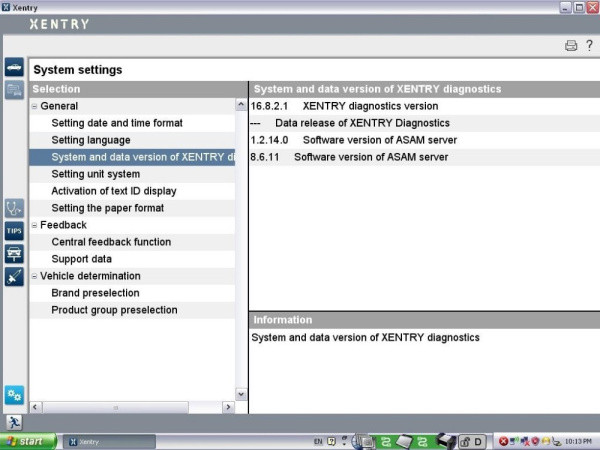Open the TIPS sidebar icon
Image resolution: width=600 pixels, height=450 pixels.
coord(14,231)
